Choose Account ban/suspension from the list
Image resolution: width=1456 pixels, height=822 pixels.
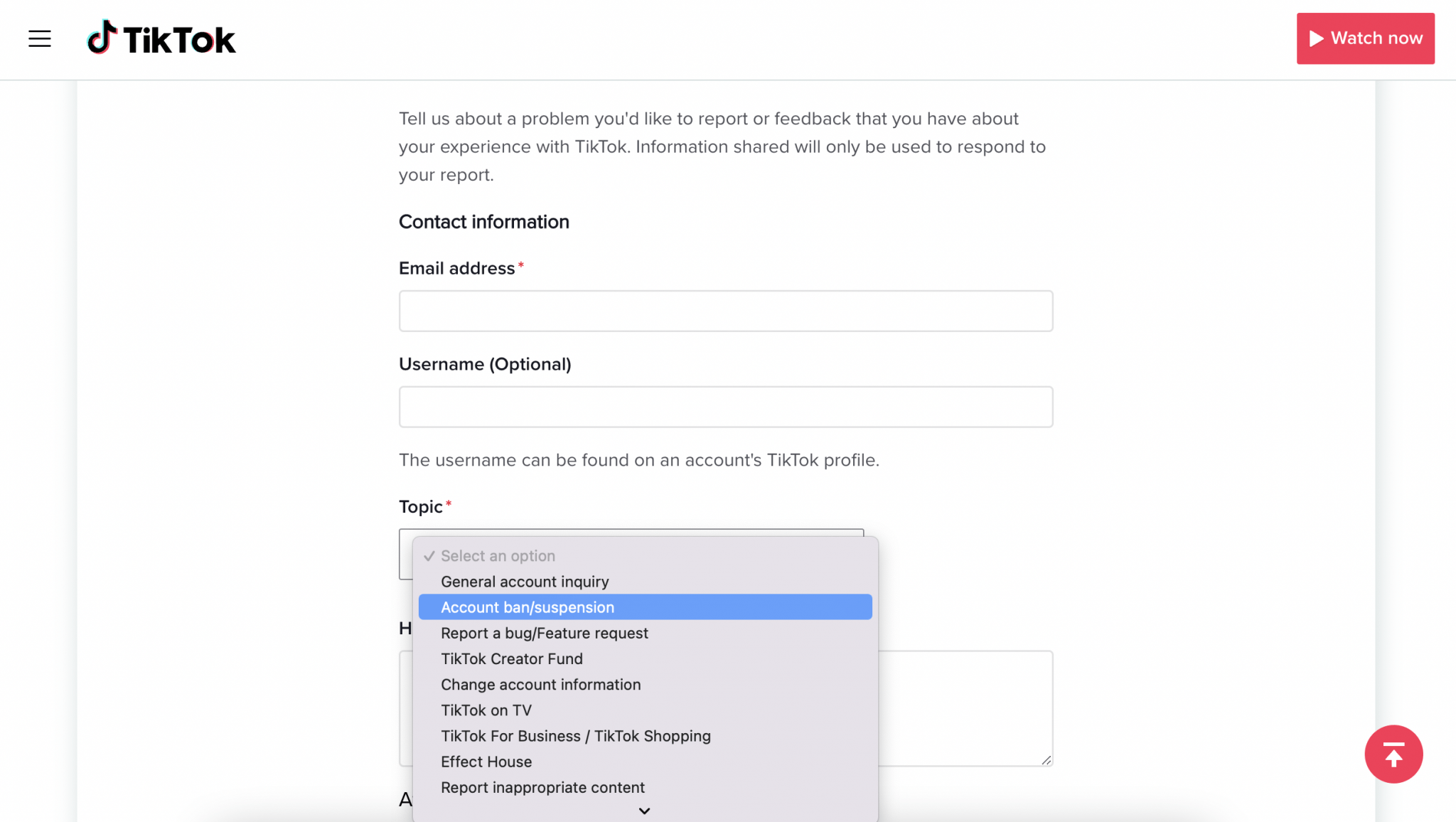[x=527, y=607]
